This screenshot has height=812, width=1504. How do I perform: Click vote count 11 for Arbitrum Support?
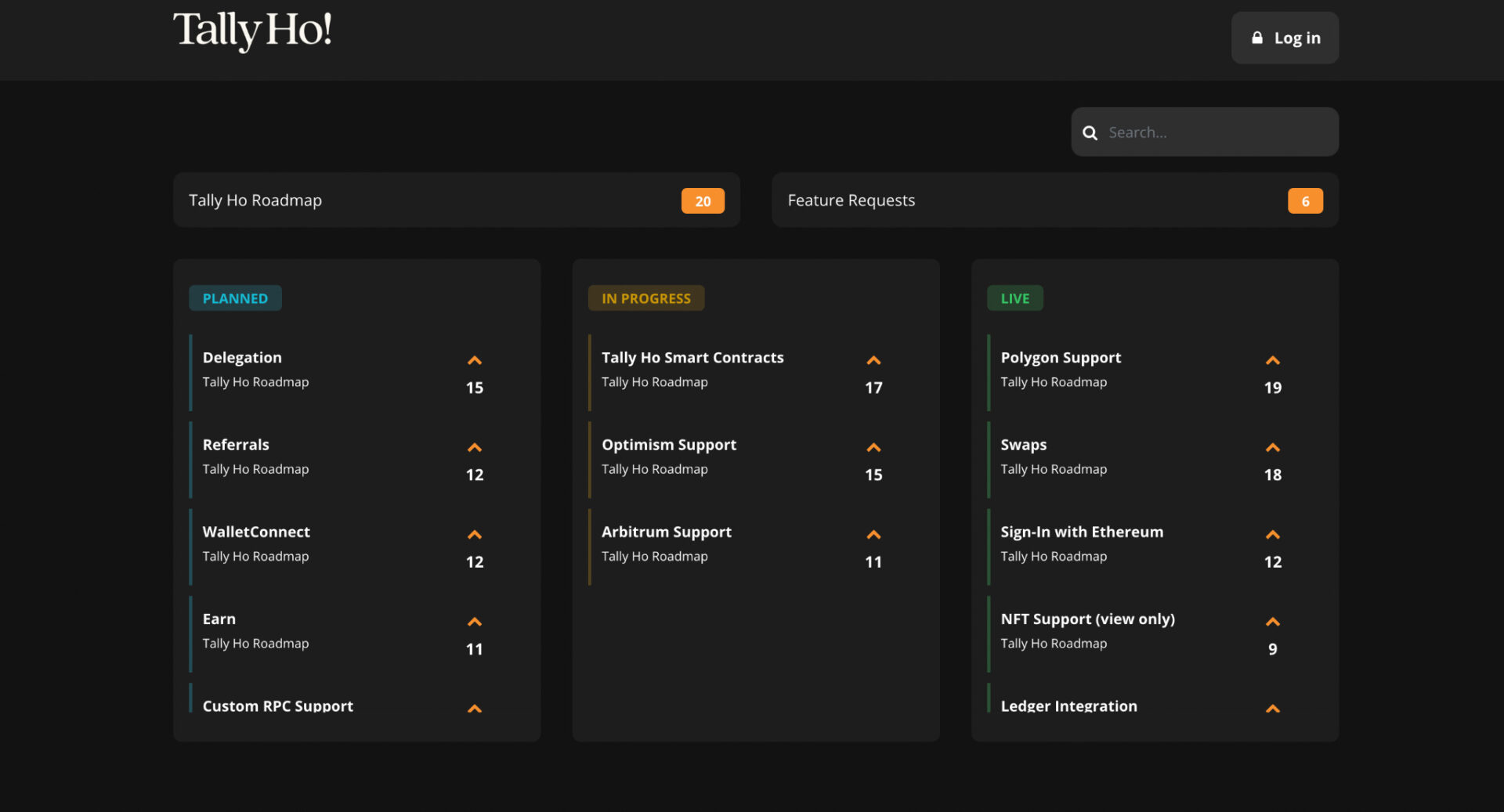873,562
